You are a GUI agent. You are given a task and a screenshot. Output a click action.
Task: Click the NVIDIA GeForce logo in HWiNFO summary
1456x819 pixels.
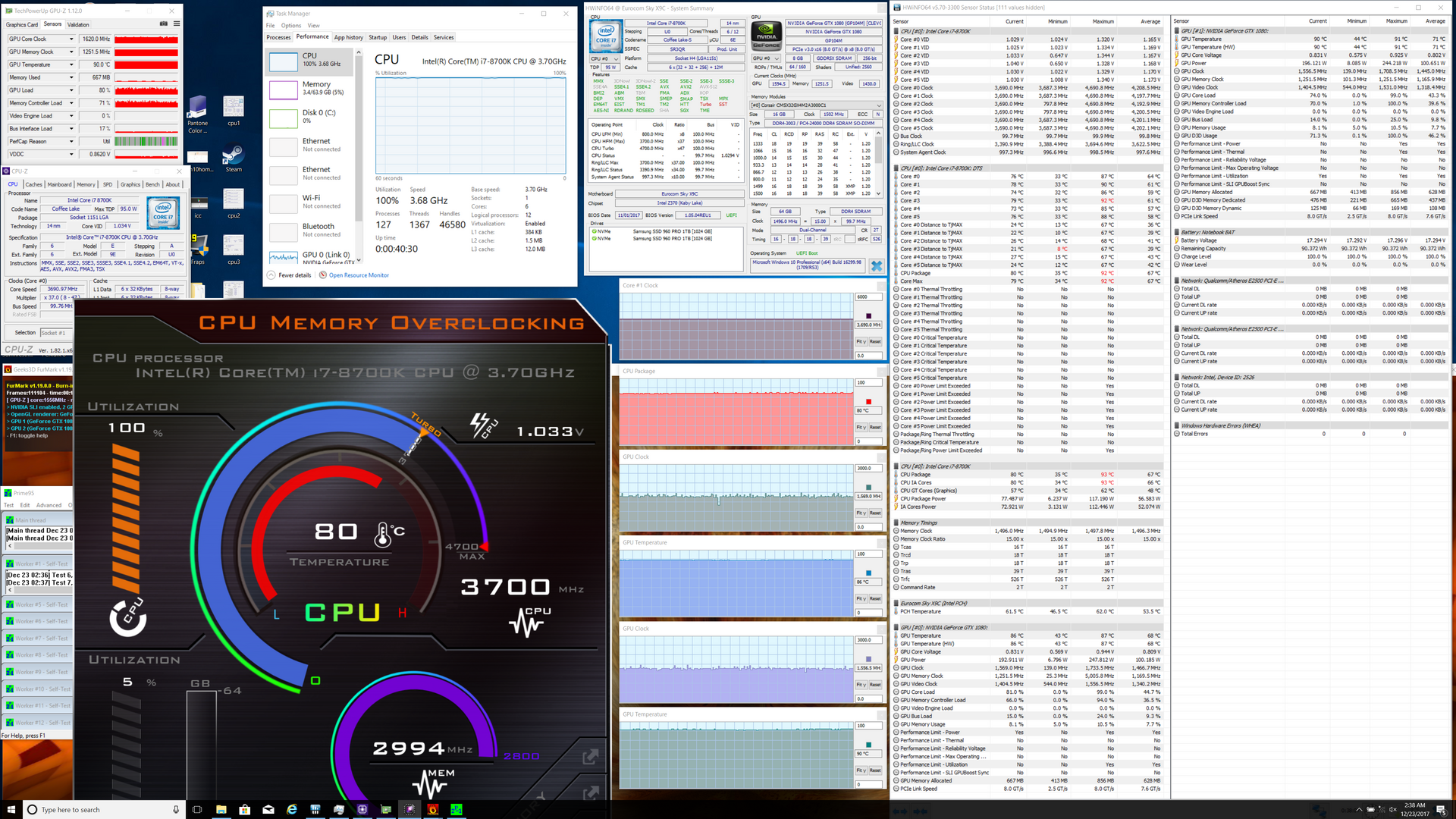click(x=766, y=36)
